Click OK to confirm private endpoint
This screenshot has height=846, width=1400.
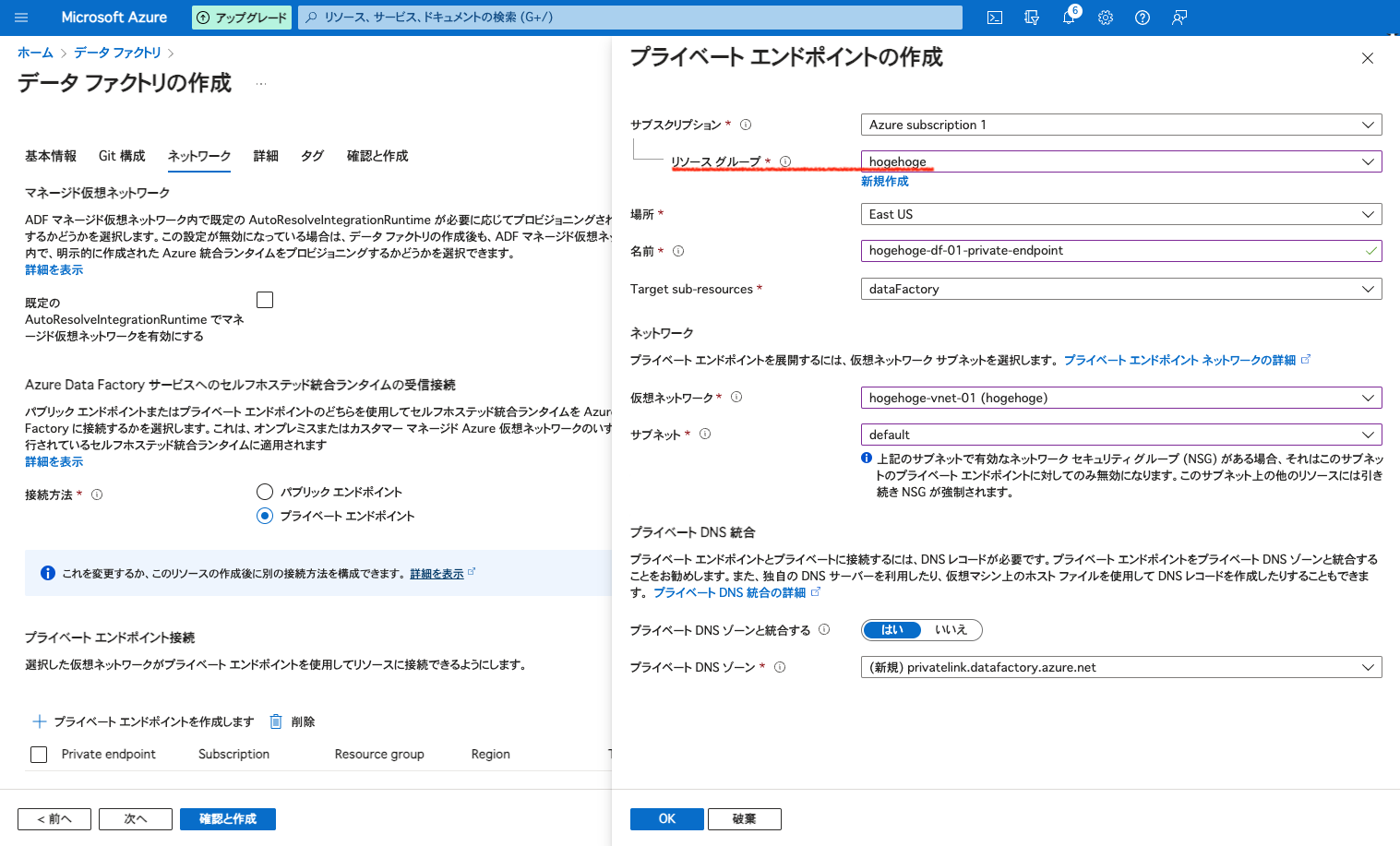(x=667, y=819)
